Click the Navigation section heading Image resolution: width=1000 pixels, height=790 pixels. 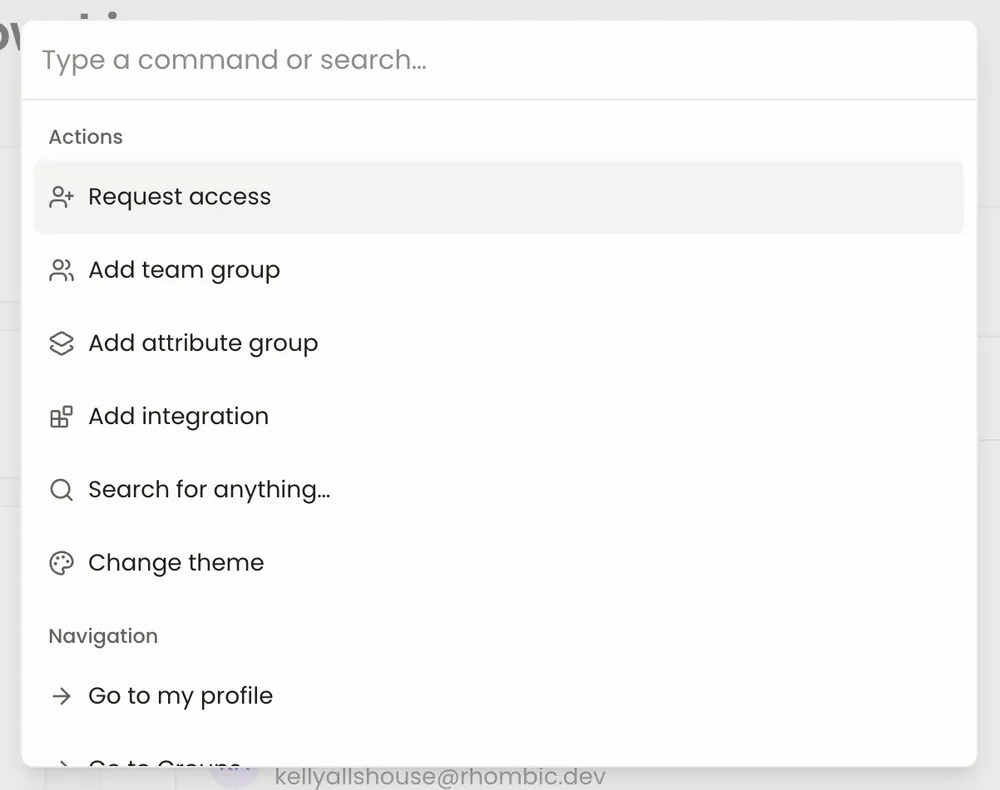[103, 636]
